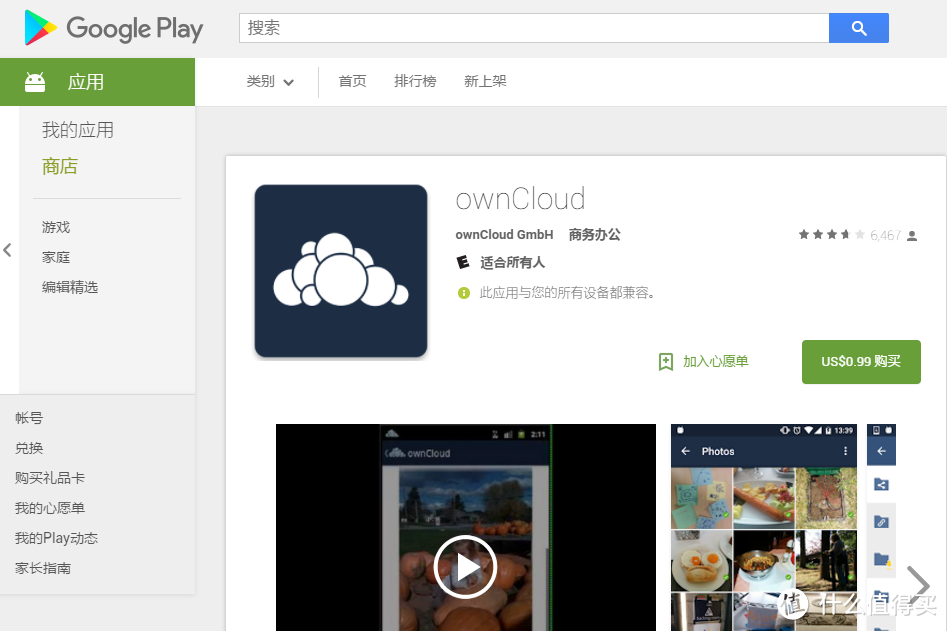Show next screenshots with right chevron

click(x=918, y=584)
